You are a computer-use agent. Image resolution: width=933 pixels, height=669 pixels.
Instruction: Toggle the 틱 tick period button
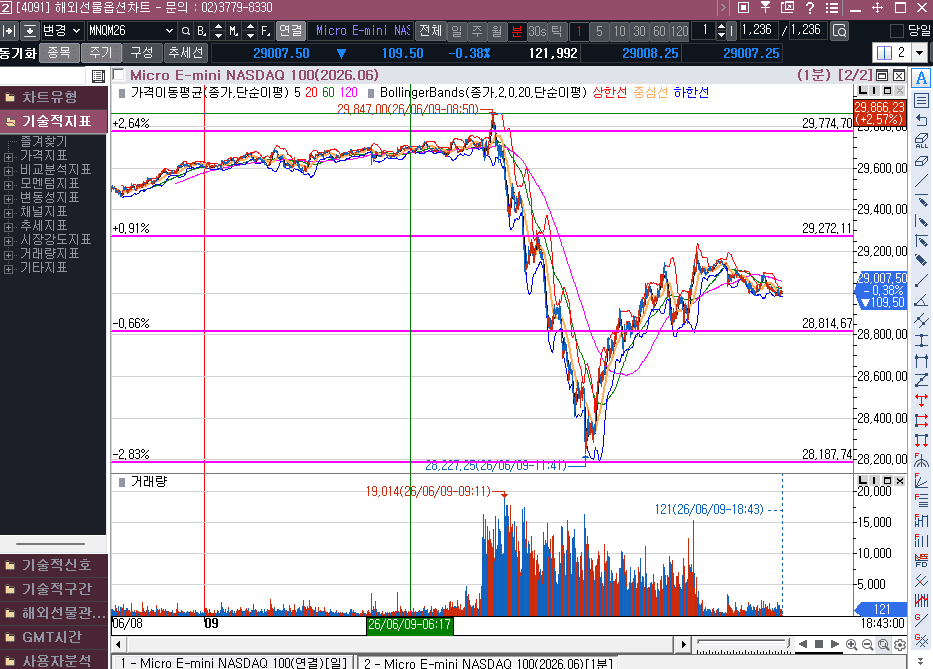tap(556, 31)
